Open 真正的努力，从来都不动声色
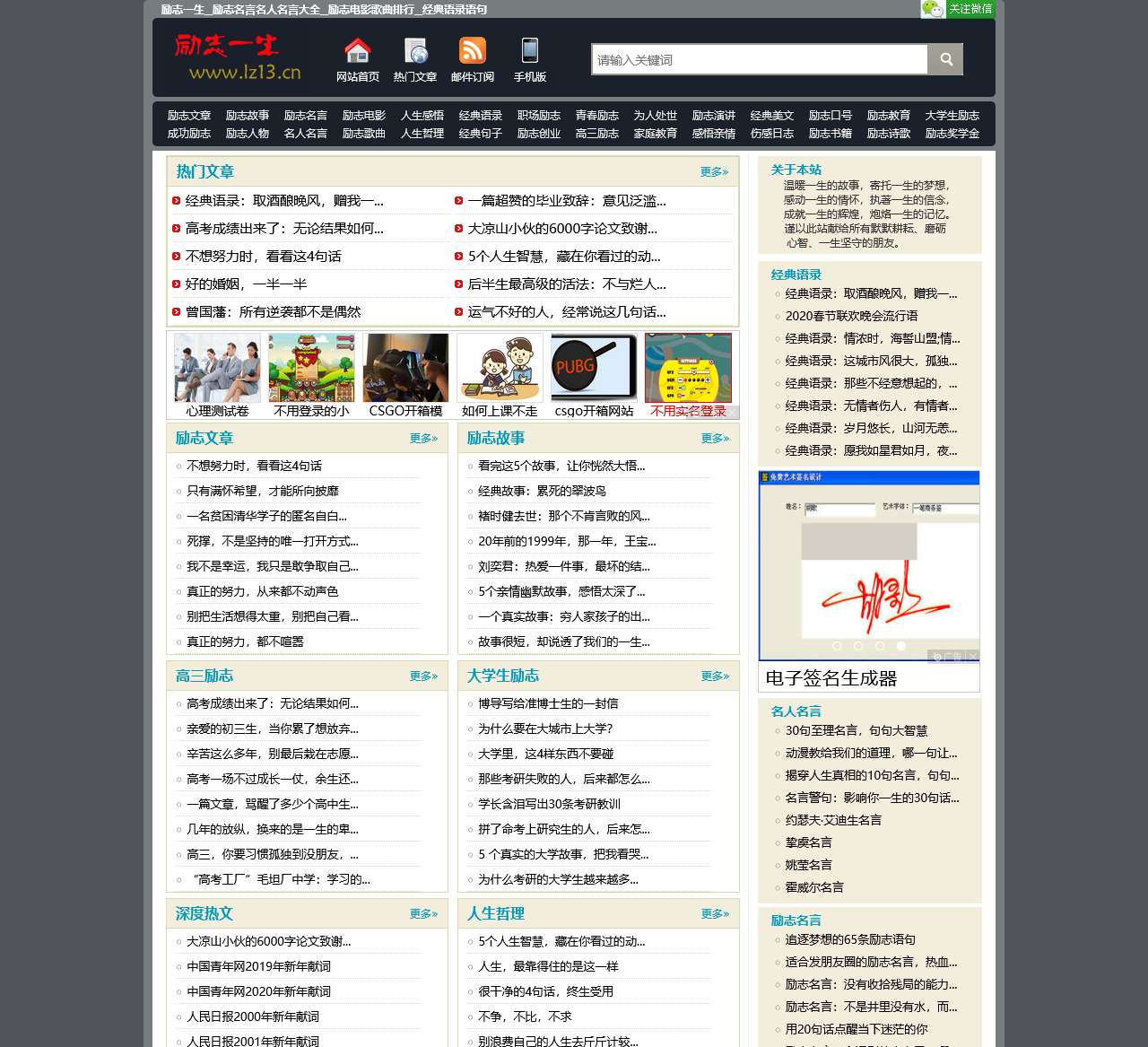1148x1047 pixels. (263, 592)
